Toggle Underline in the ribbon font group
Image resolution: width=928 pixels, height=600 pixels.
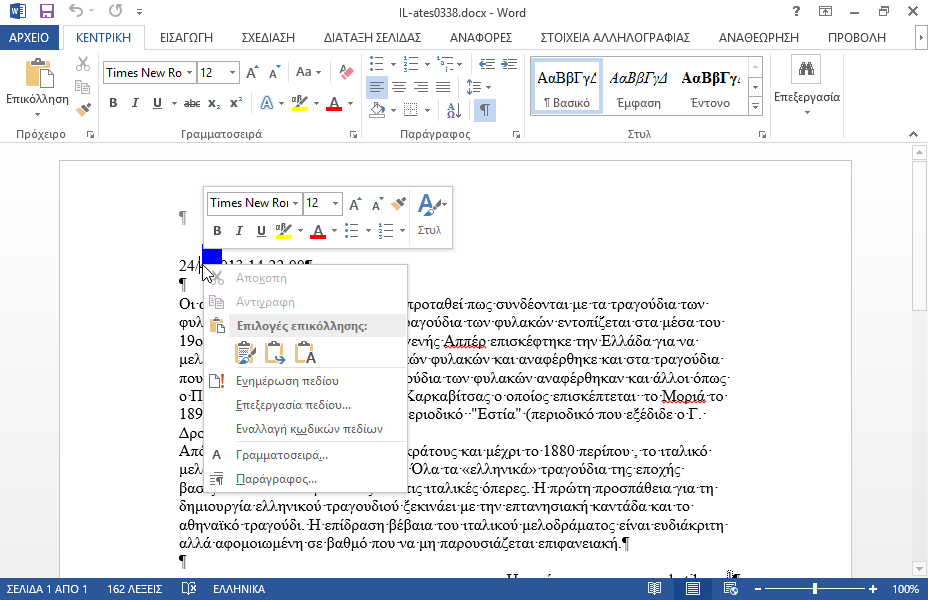click(x=157, y=104)
